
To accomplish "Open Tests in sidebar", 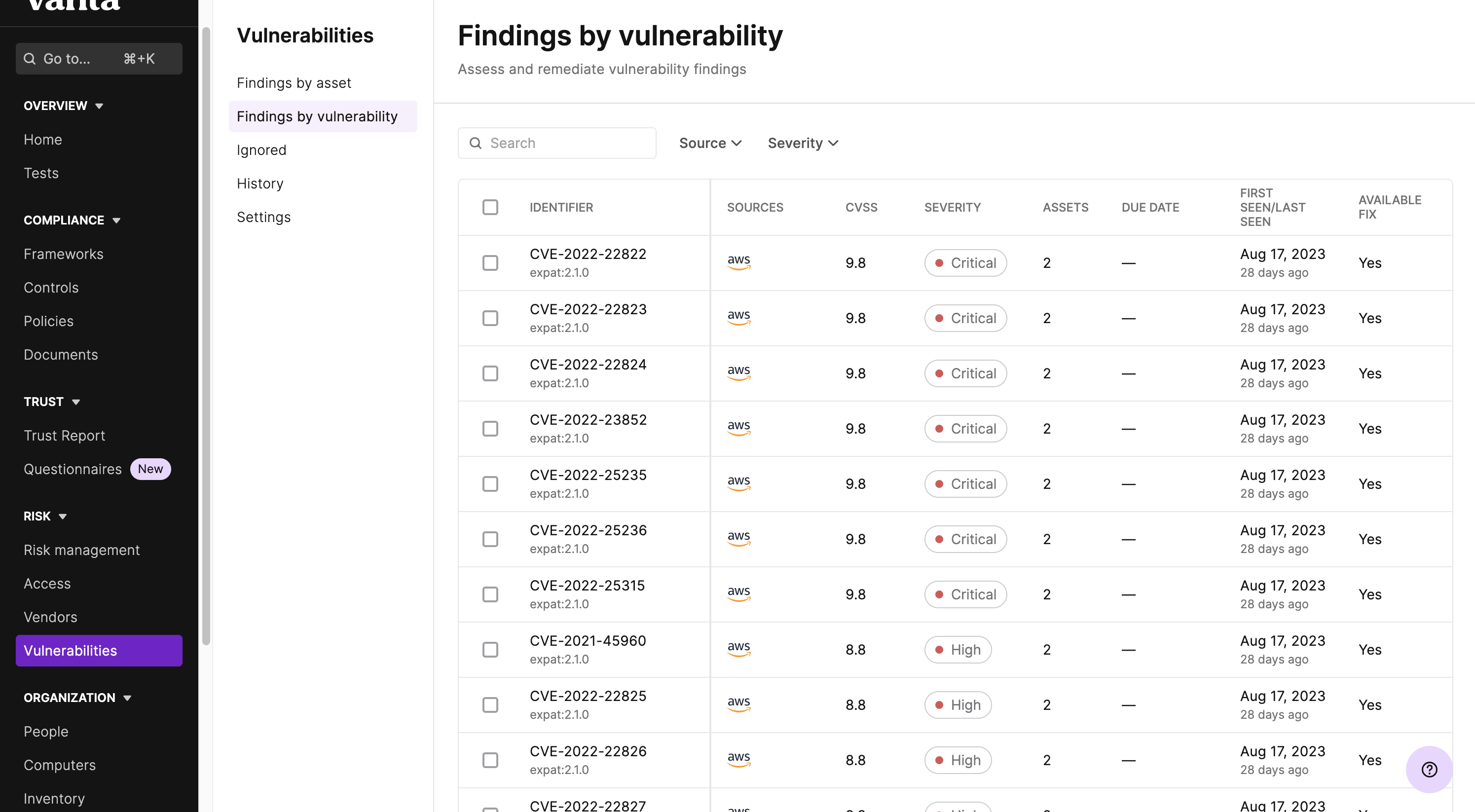I will point(41,173).
